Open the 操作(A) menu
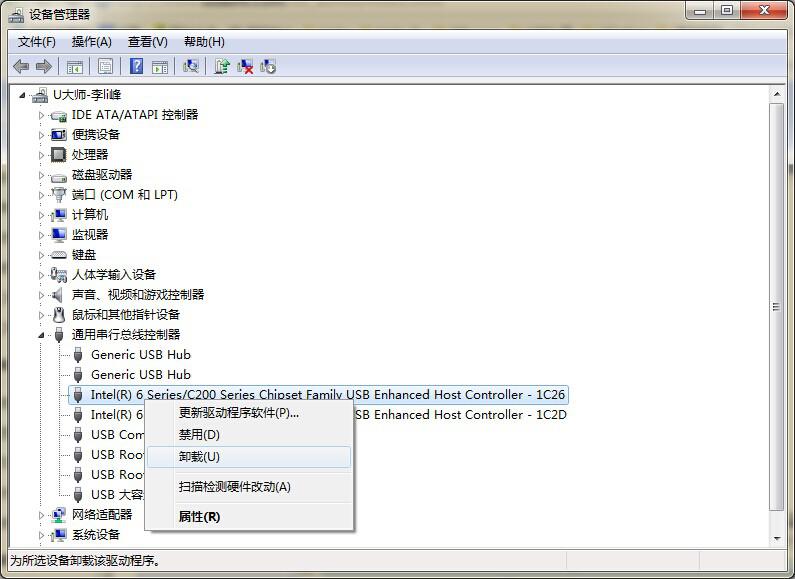The height and width of the screenshot is (579, 795). (91, 41)
